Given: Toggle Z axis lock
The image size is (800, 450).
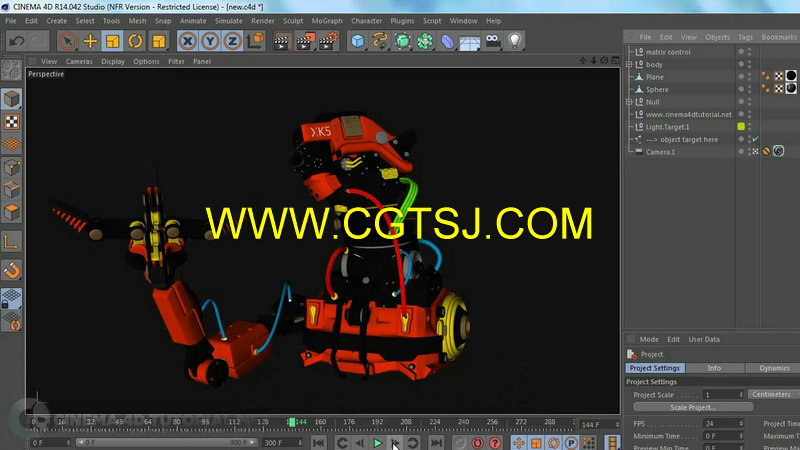Looking at the screenshot, I should tap(233, 41).
